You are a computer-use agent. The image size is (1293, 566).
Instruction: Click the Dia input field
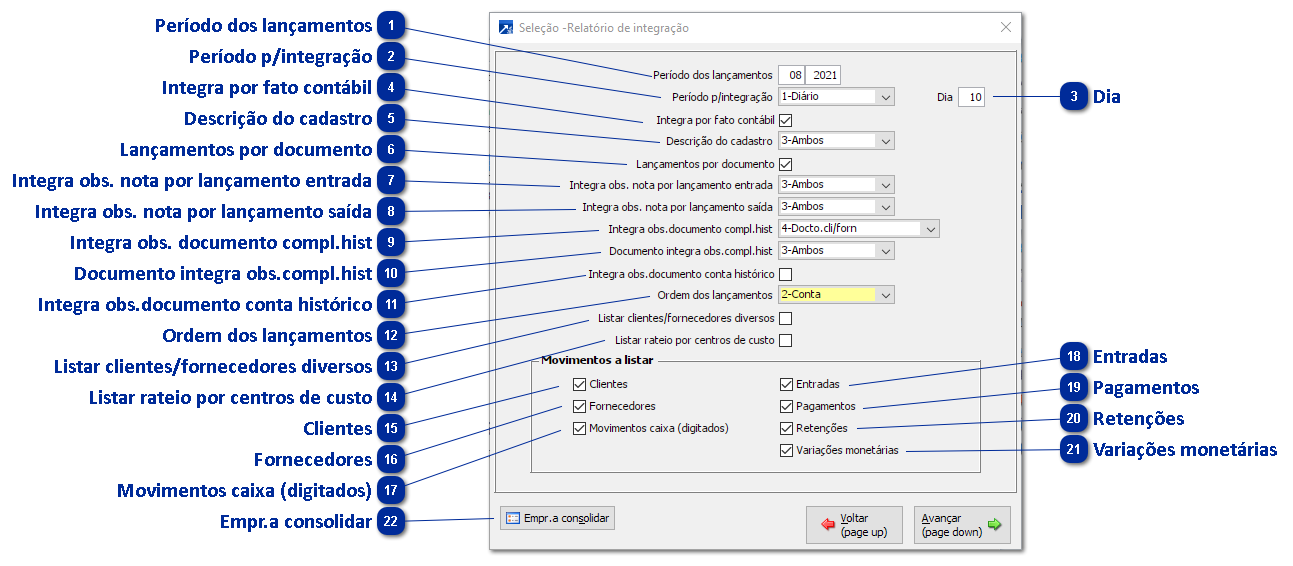pyautogui.click(x=970, y=97)
